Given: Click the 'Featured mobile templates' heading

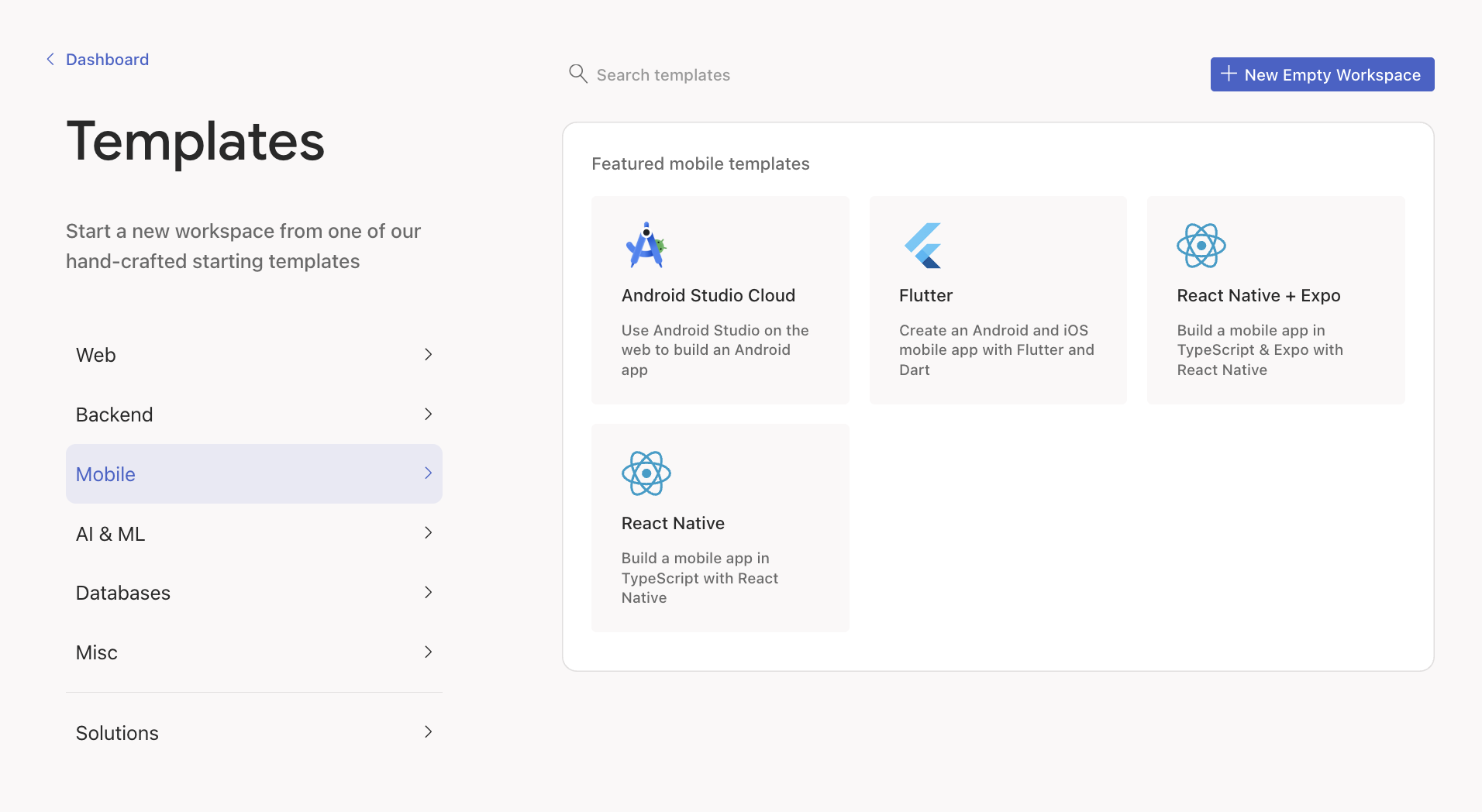Looking at the screenshot, I should tap(701, 163).
